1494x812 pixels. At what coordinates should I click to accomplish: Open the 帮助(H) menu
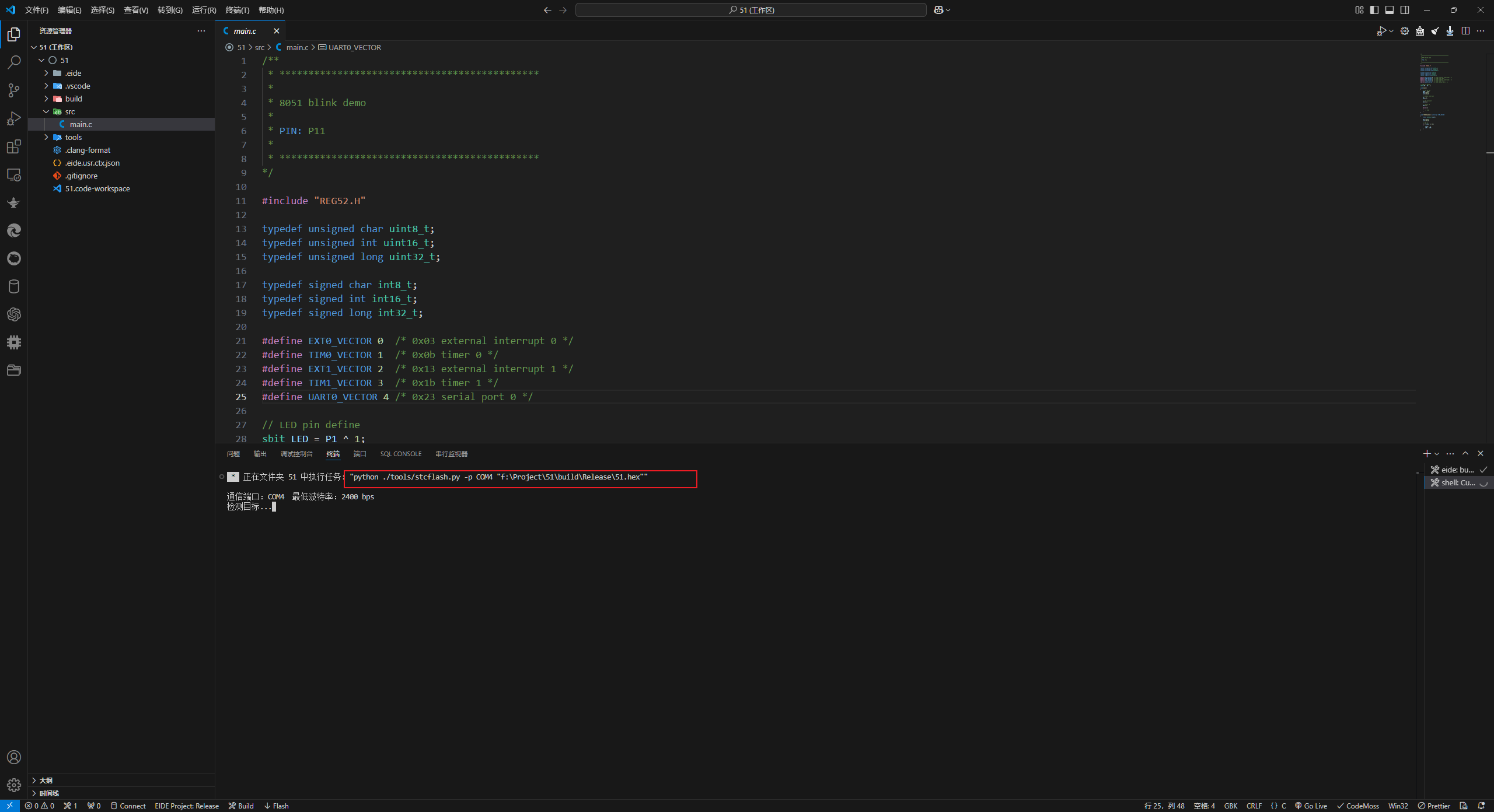tap(271, 10)
